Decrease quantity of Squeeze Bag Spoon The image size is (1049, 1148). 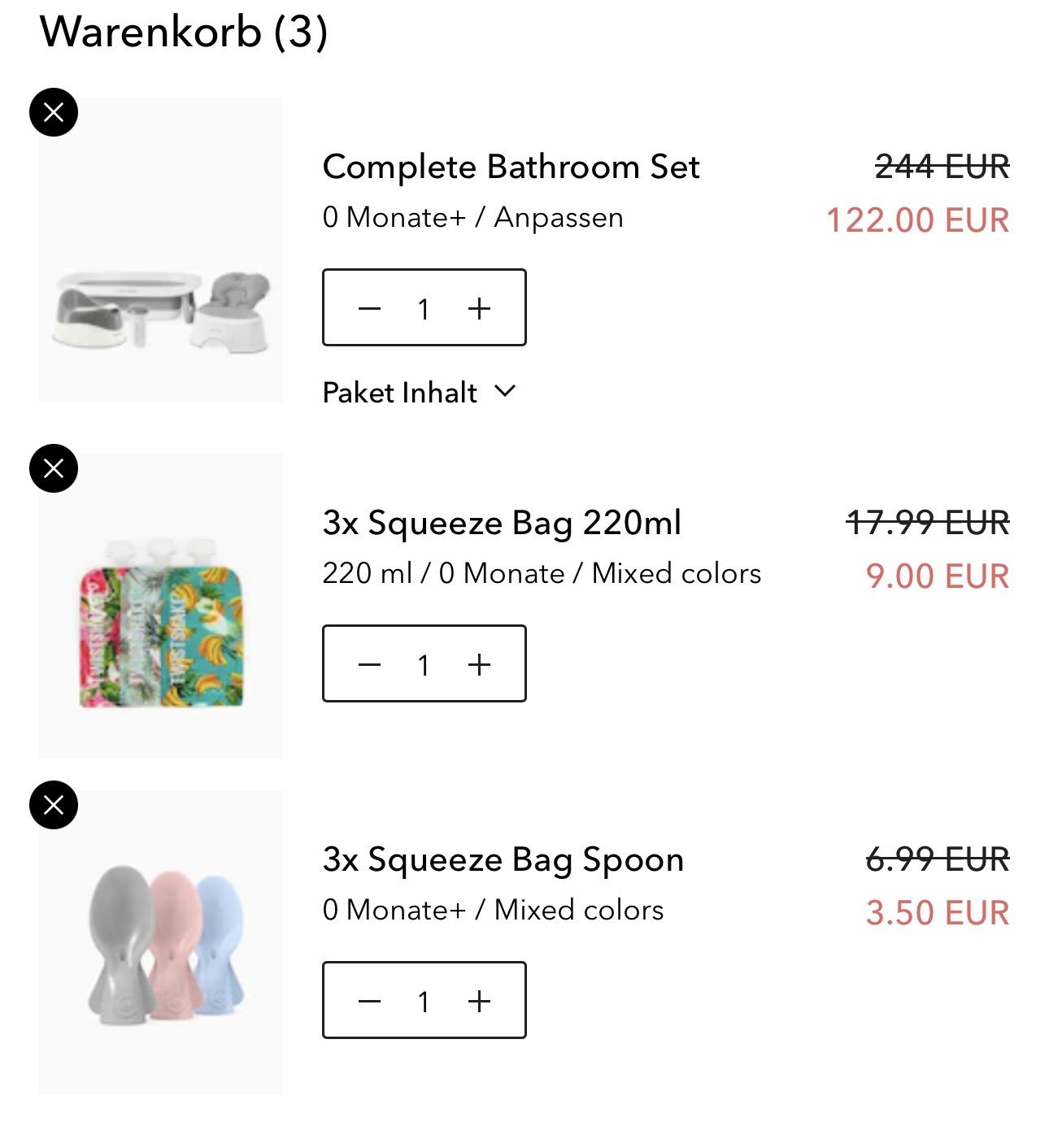[370, 1001]
